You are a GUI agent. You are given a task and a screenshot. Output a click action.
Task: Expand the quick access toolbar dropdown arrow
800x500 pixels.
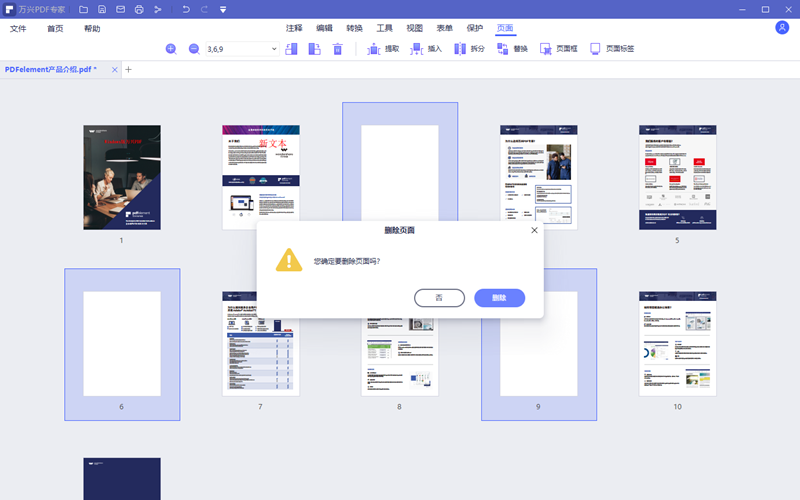pyautogui.click(x=222, y=10)
